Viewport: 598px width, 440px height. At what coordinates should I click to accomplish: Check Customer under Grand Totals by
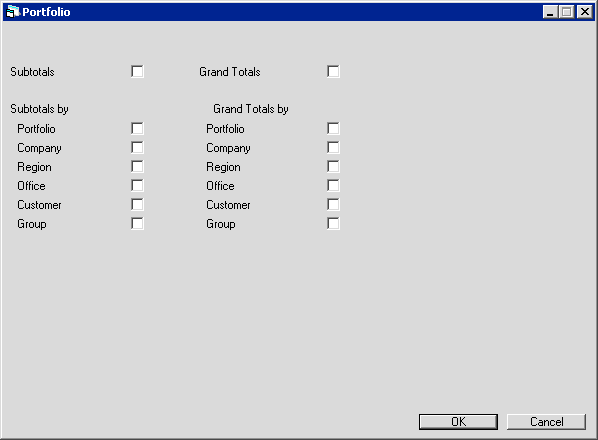coord(333,205)
